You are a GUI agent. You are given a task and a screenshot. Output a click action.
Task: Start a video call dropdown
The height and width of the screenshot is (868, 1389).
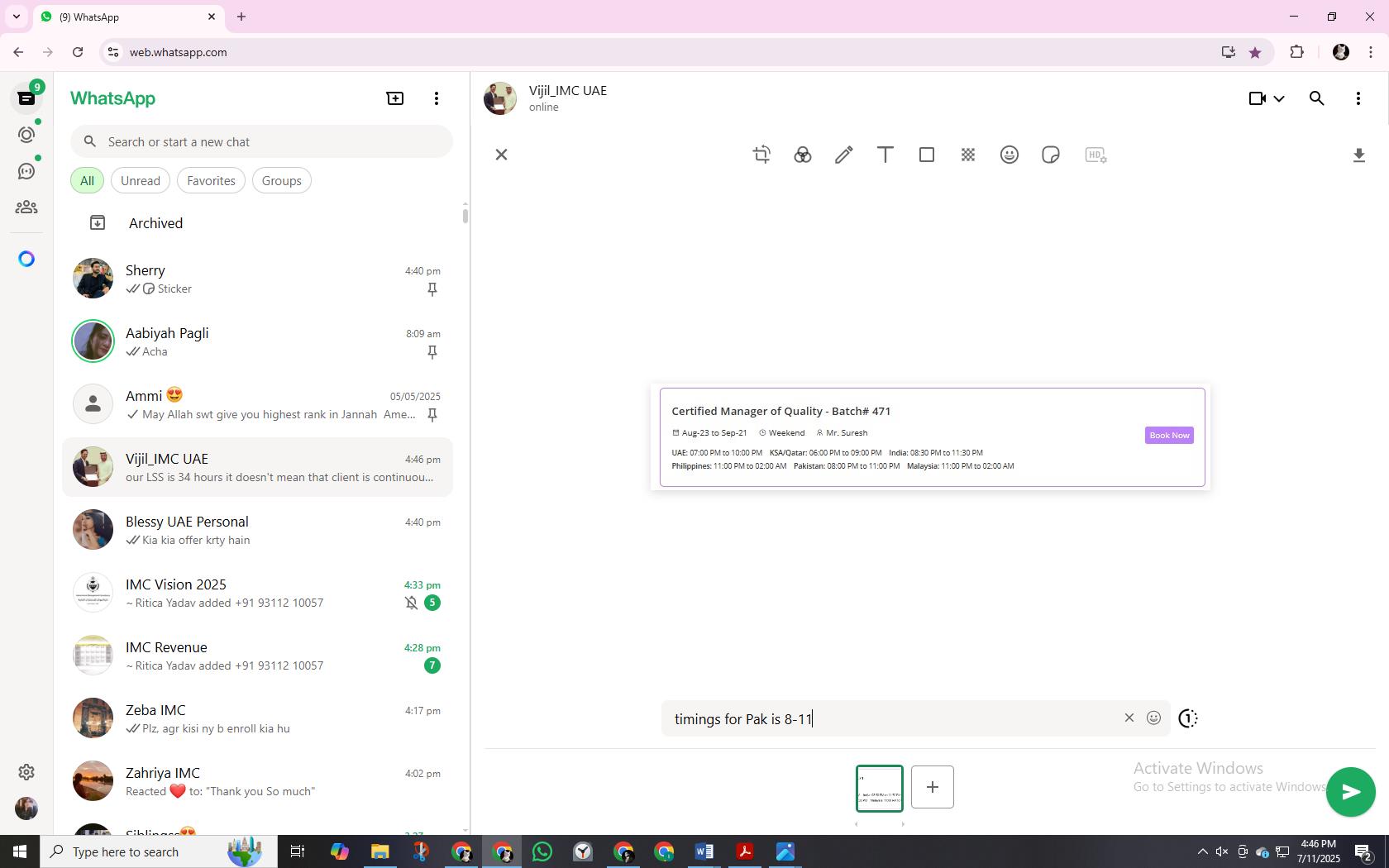pos(1266,98)
